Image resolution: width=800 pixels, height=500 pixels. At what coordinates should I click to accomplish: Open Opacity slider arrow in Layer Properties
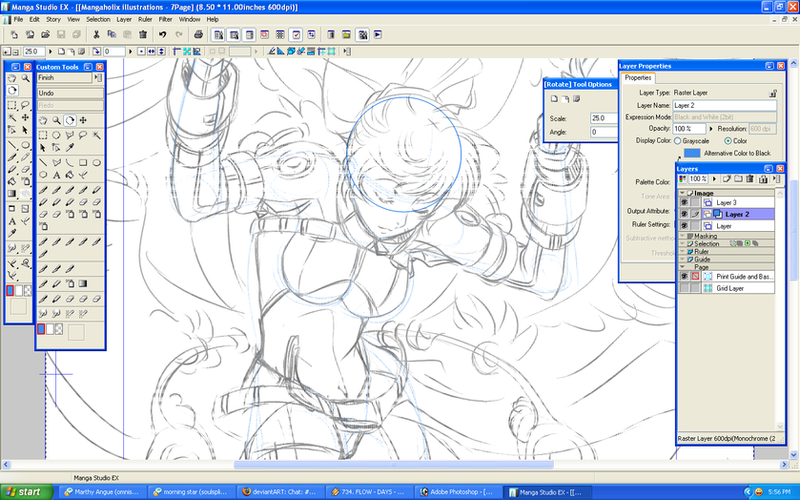point(711,129)
